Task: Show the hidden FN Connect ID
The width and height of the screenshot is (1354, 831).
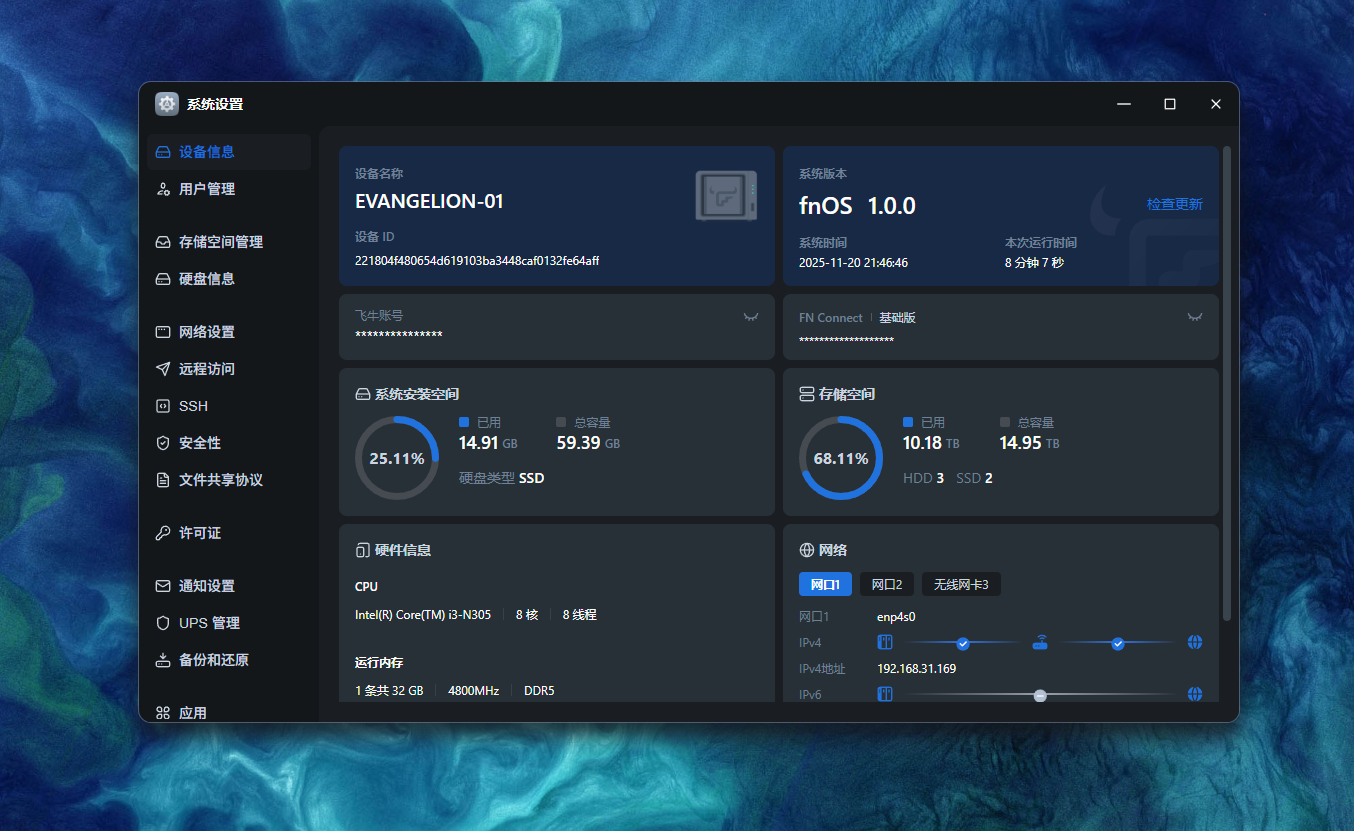Action: [x=1194, y=317]
